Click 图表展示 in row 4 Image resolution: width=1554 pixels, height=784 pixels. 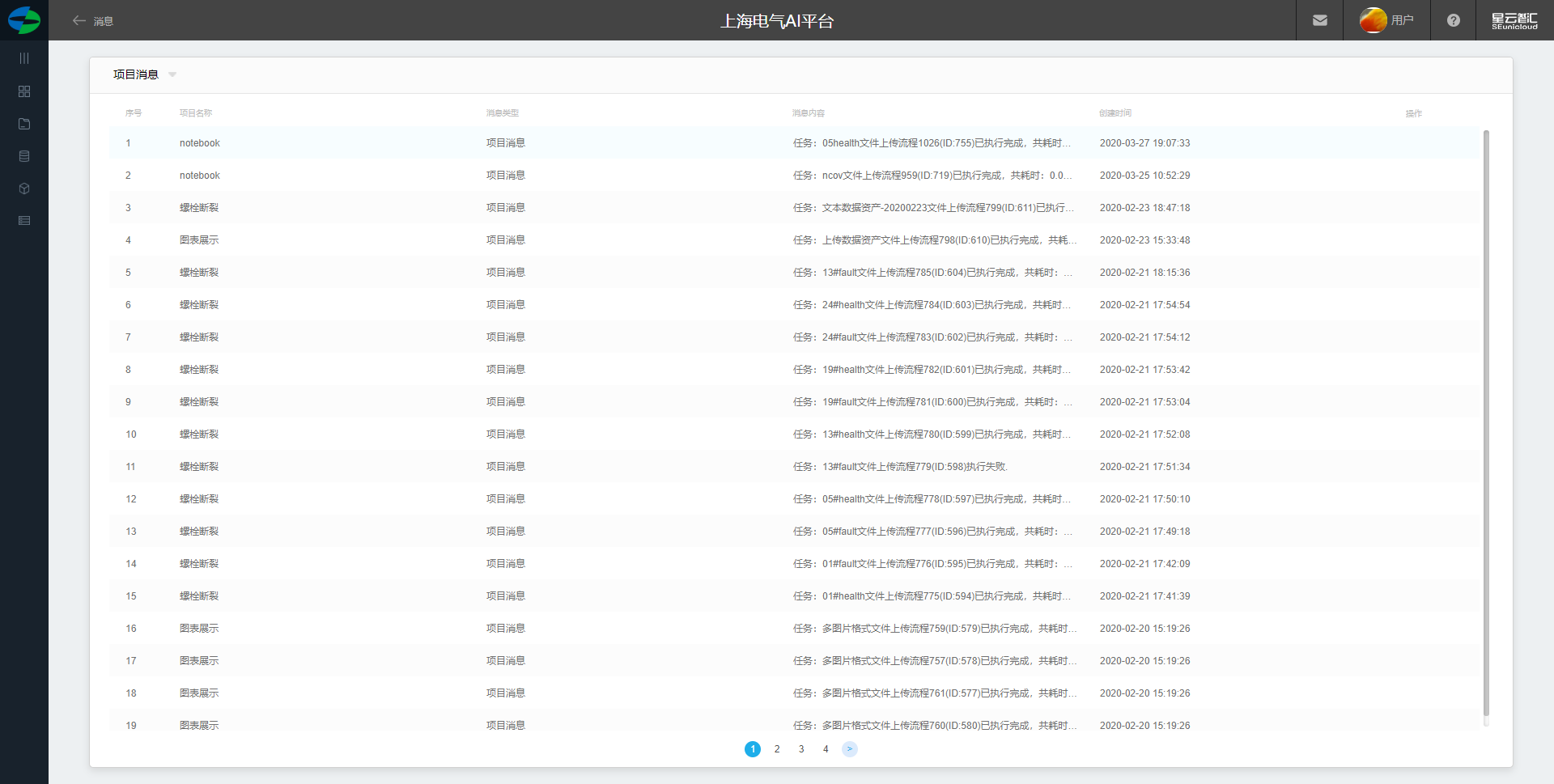pyautogui.click(x=199, y=240)
